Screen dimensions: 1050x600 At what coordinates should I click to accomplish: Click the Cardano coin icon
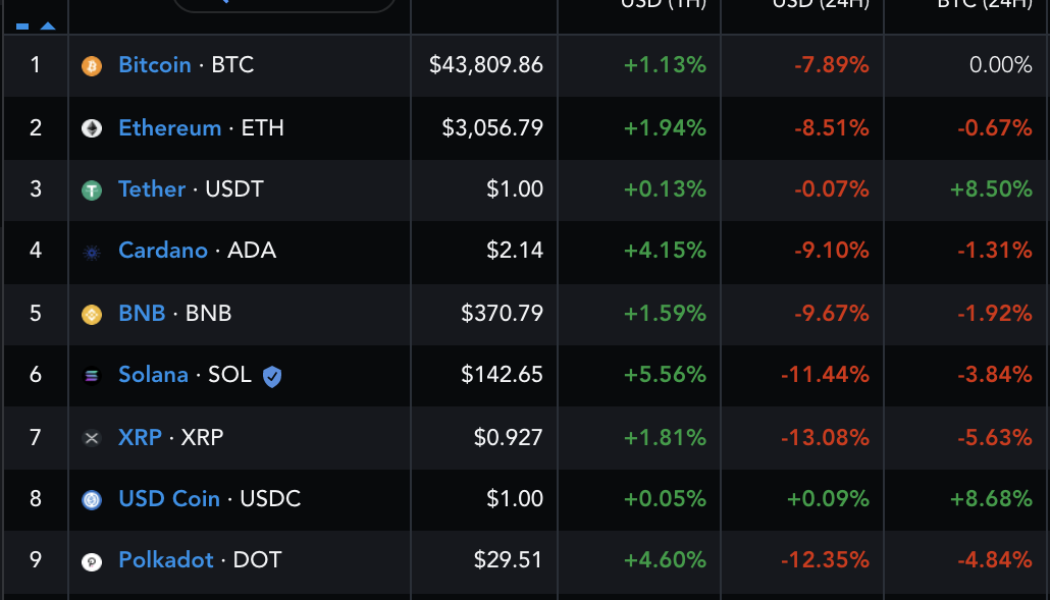point(92,251)
